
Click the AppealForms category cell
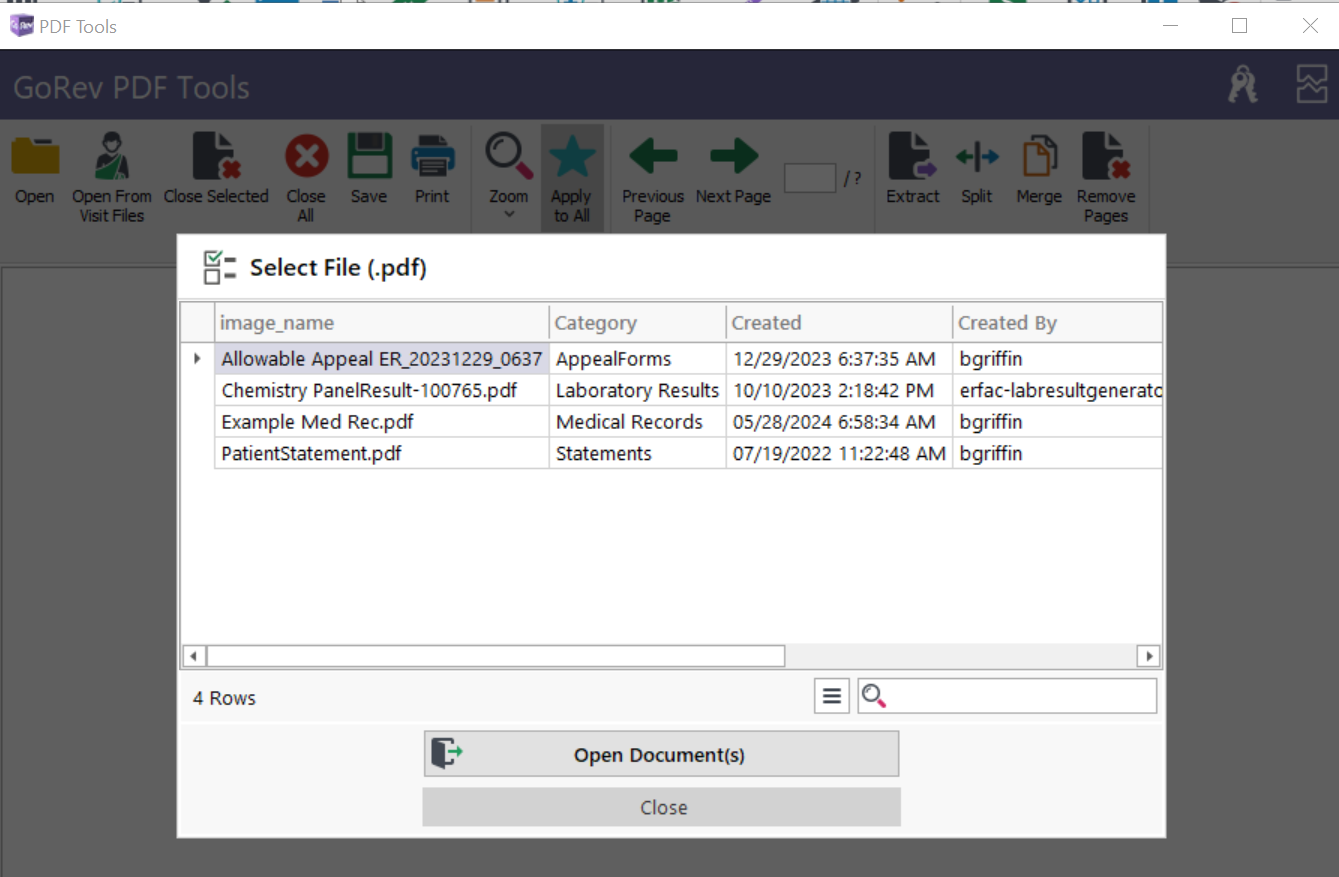point(637,359)
